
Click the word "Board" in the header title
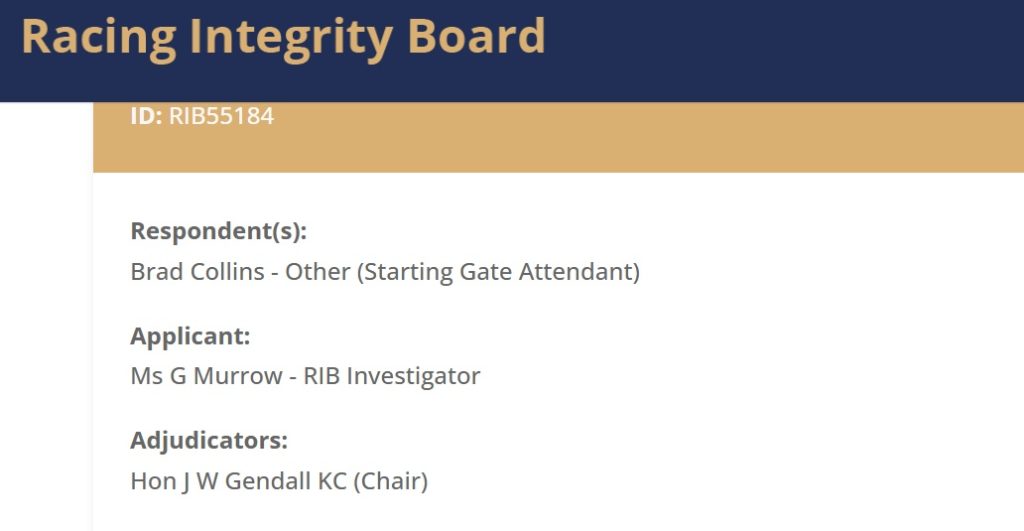coord(476,35)
